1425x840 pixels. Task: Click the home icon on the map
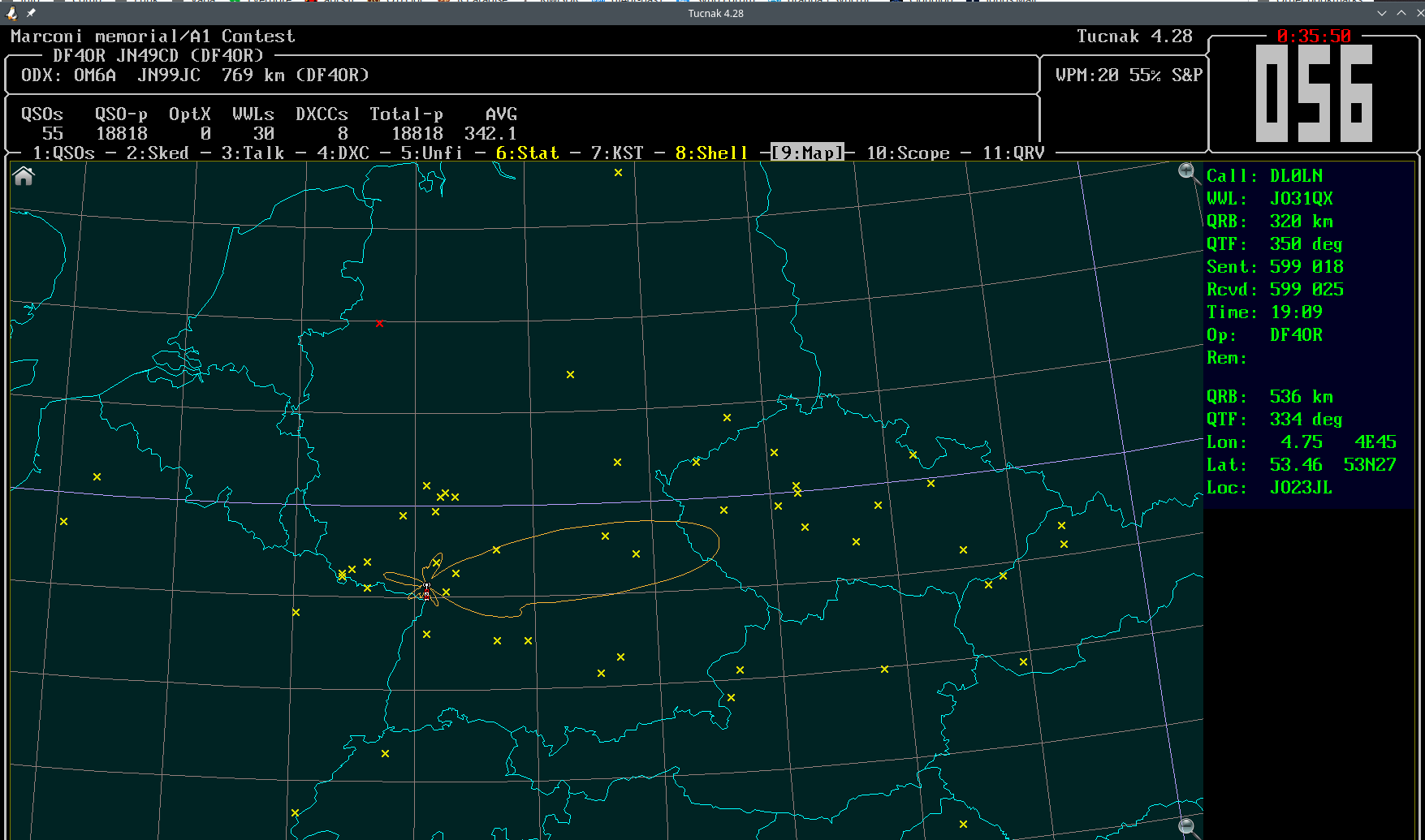click(x=24, y=176)
